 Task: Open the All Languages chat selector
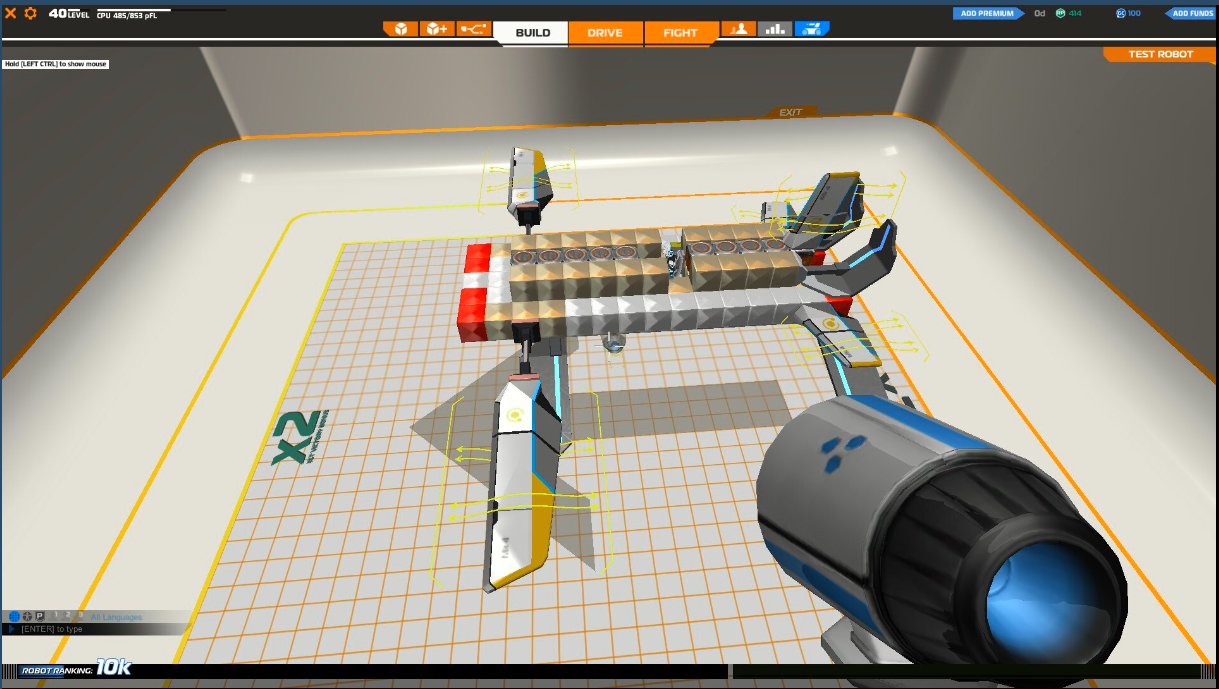click(116, 617)
